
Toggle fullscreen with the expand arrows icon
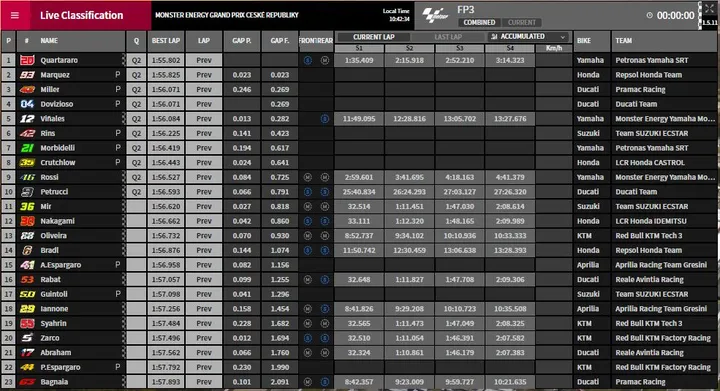(709, 8)
